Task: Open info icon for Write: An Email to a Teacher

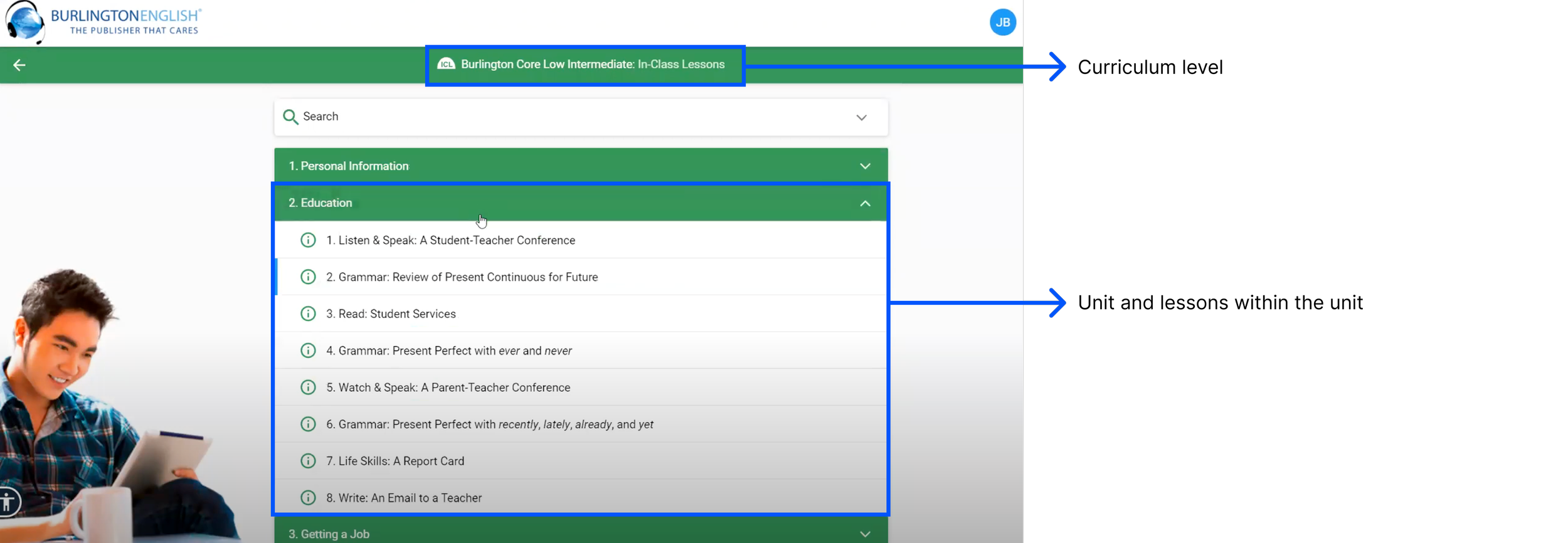Action: coord(308,498)
